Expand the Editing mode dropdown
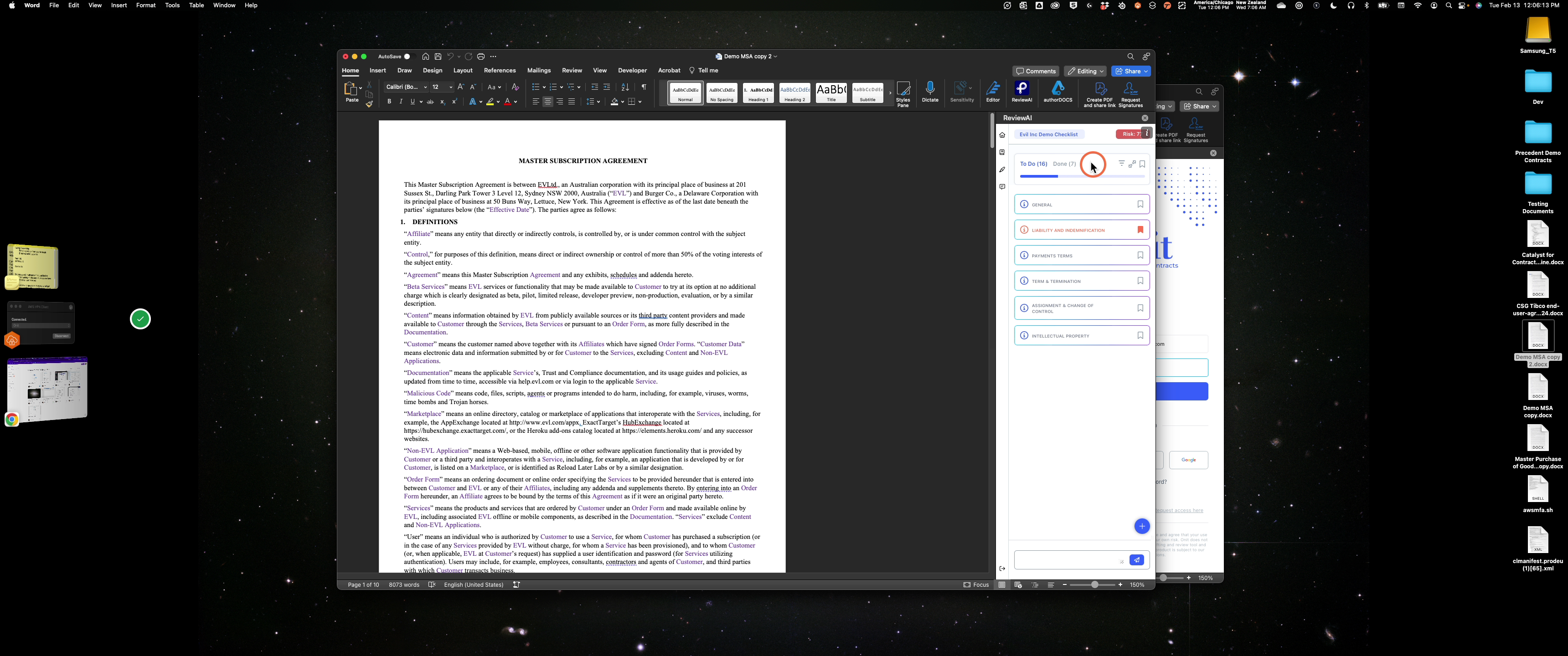 (1085, 71)
